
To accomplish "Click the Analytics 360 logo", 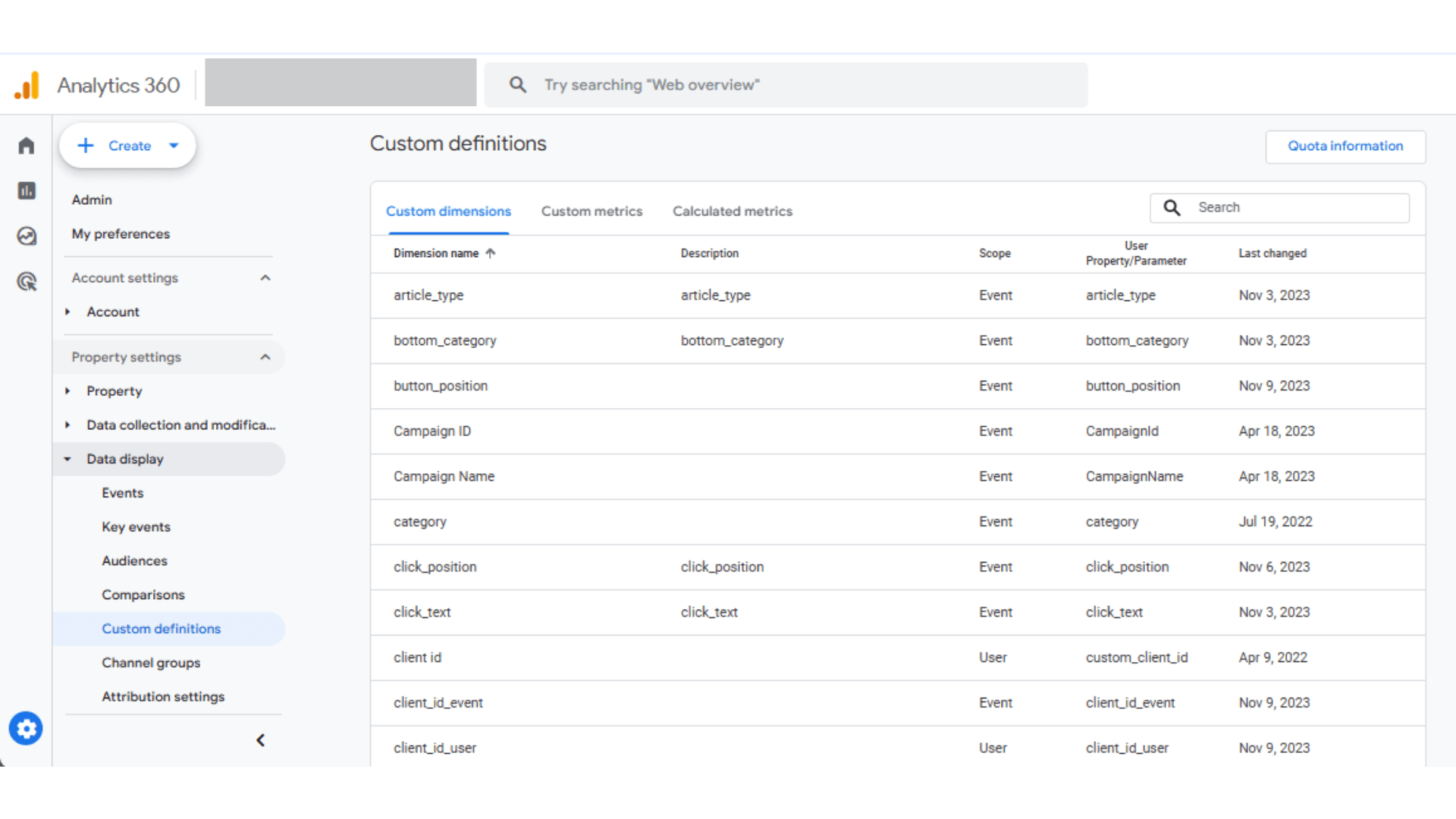I will [27, 85].
